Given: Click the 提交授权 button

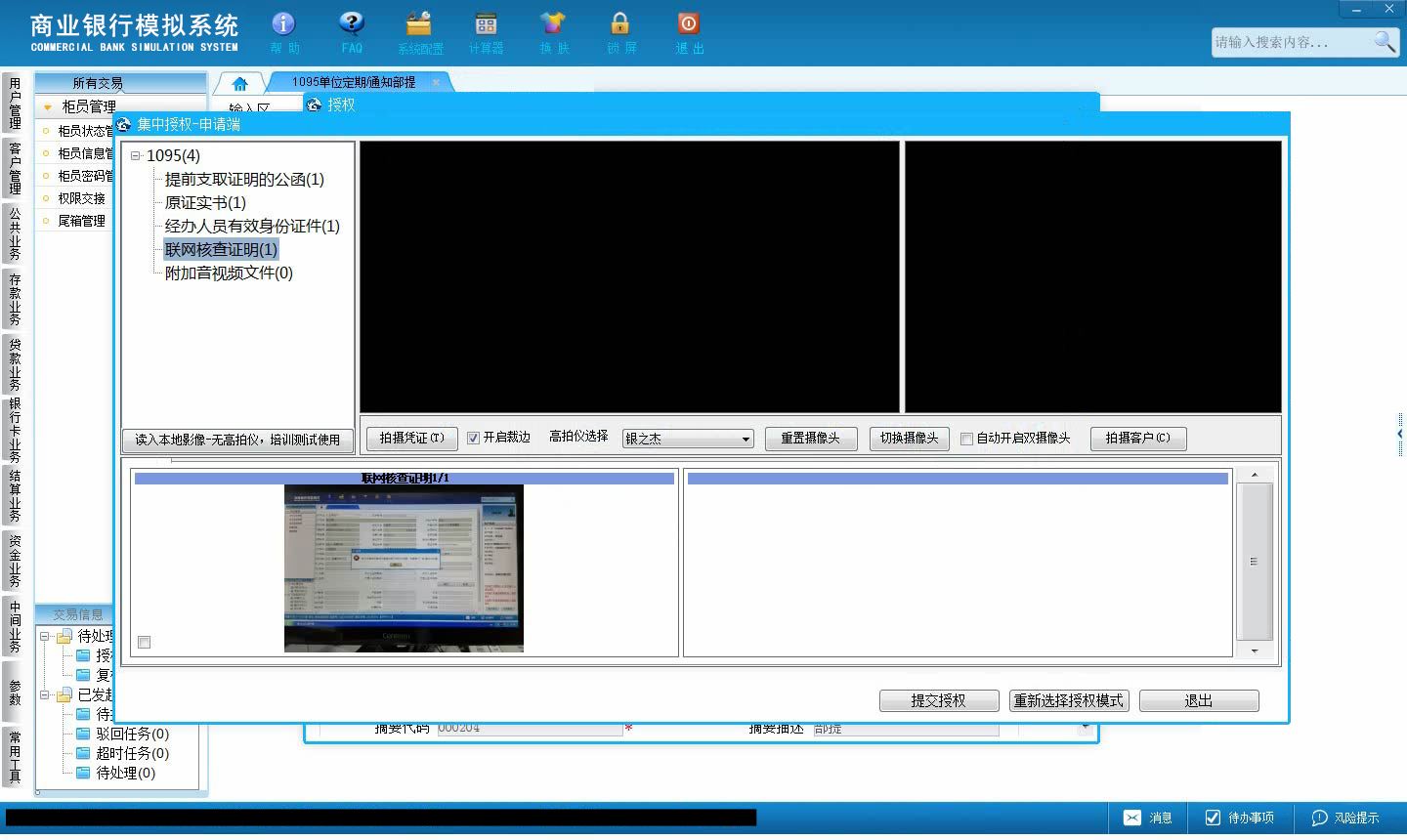Looking at the screenshot, I should (938, 700).
